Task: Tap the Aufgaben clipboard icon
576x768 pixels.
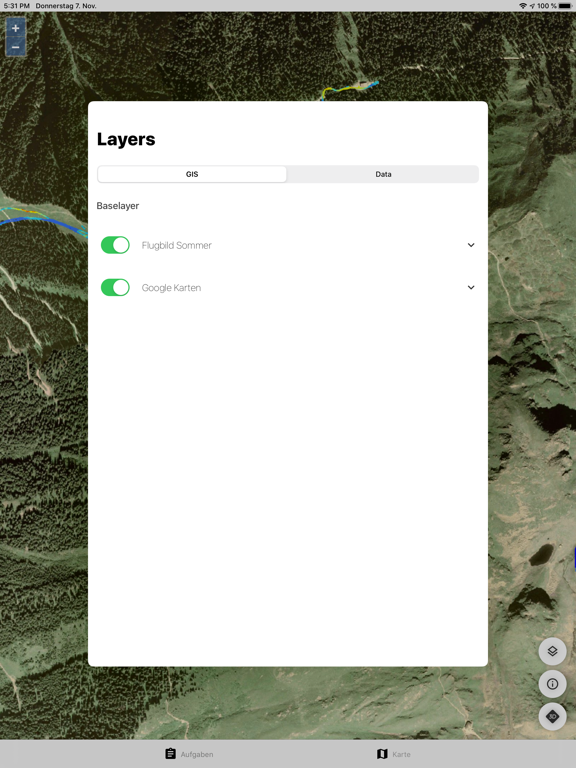Action: click(170, 754)
